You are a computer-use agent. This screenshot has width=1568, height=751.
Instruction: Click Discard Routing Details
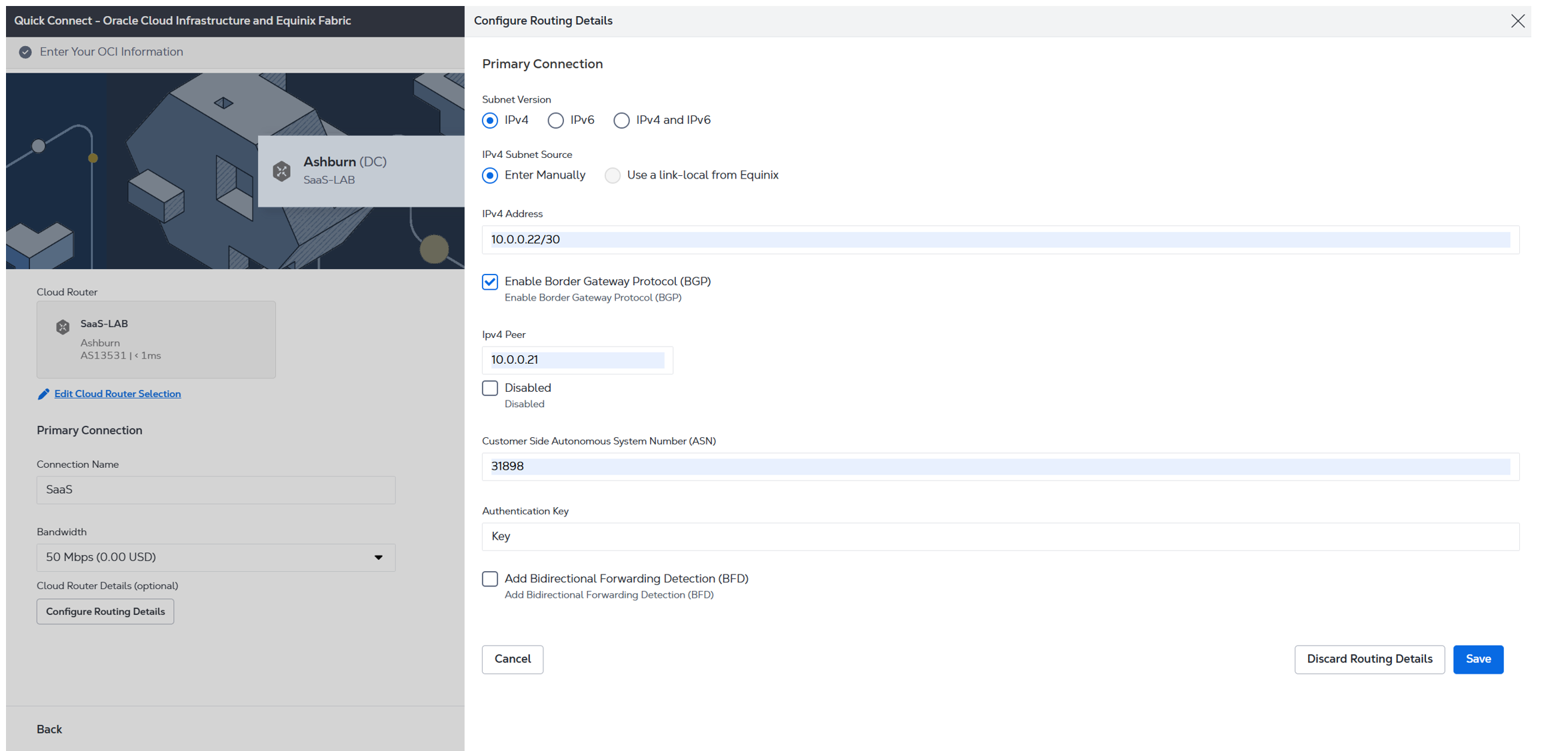click(x=1369, y=659)
